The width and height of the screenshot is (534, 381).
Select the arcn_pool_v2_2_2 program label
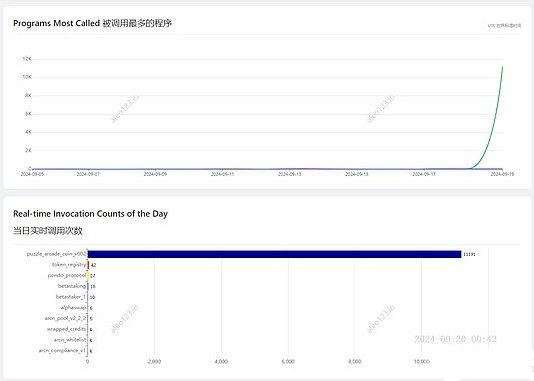point(65,318)
